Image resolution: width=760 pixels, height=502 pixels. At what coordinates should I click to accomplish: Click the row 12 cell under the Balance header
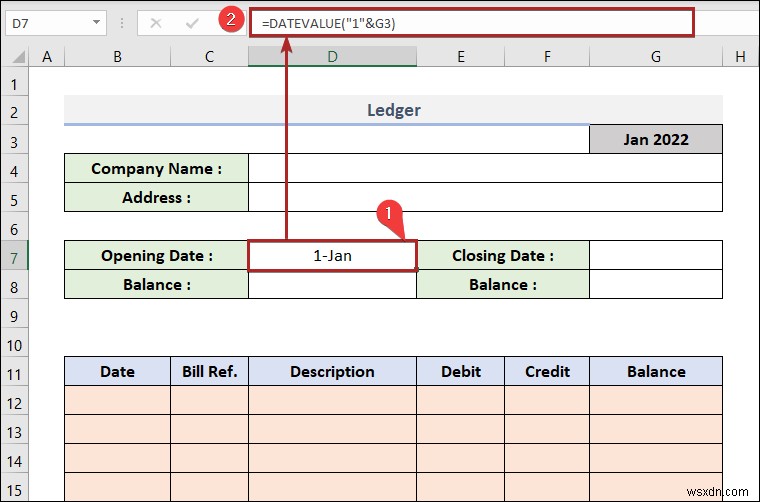tap(656, 400)
